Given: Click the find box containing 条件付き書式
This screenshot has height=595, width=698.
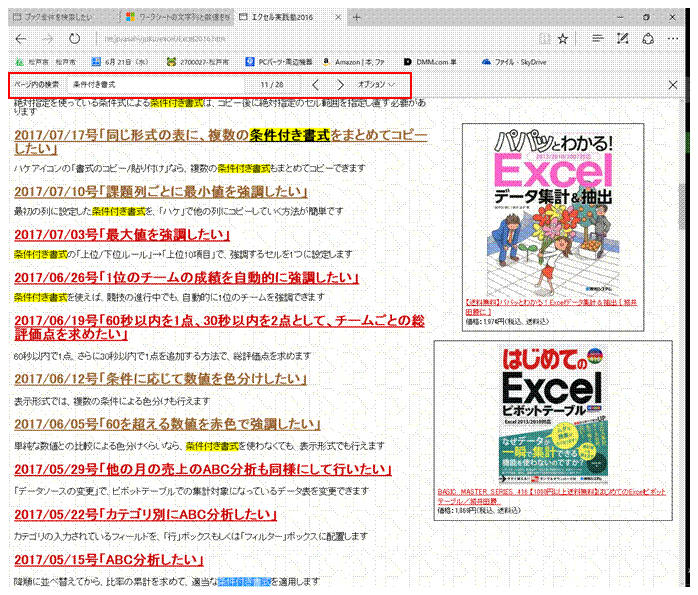Looking at the screenshot, I should coord(156,84).
